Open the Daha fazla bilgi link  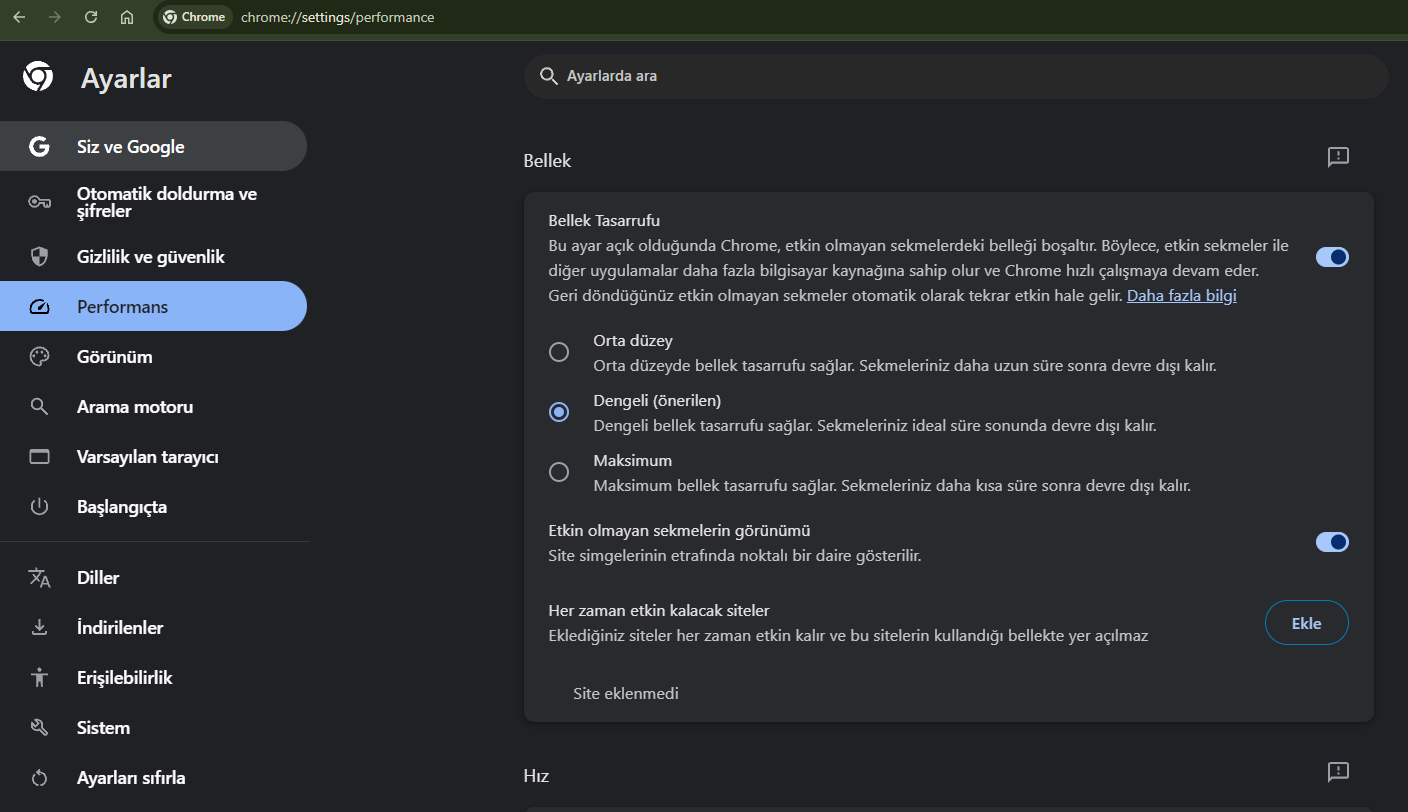pyautogui.click(x=1182, y=296)
